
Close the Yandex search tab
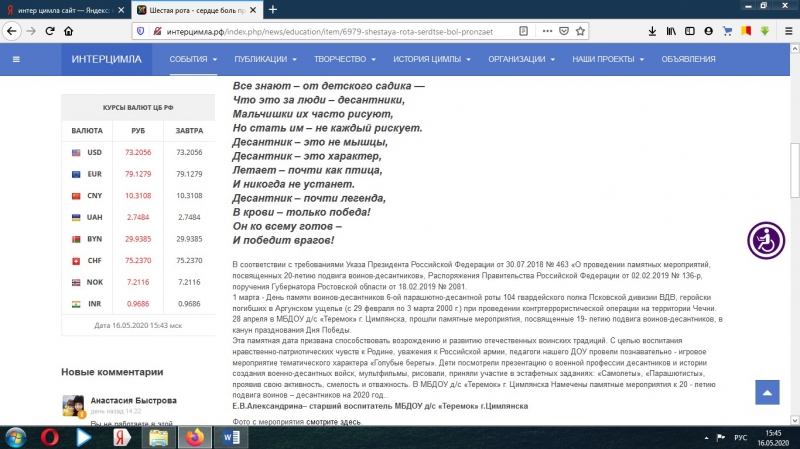pyautogui.click(x=121, y=10)
